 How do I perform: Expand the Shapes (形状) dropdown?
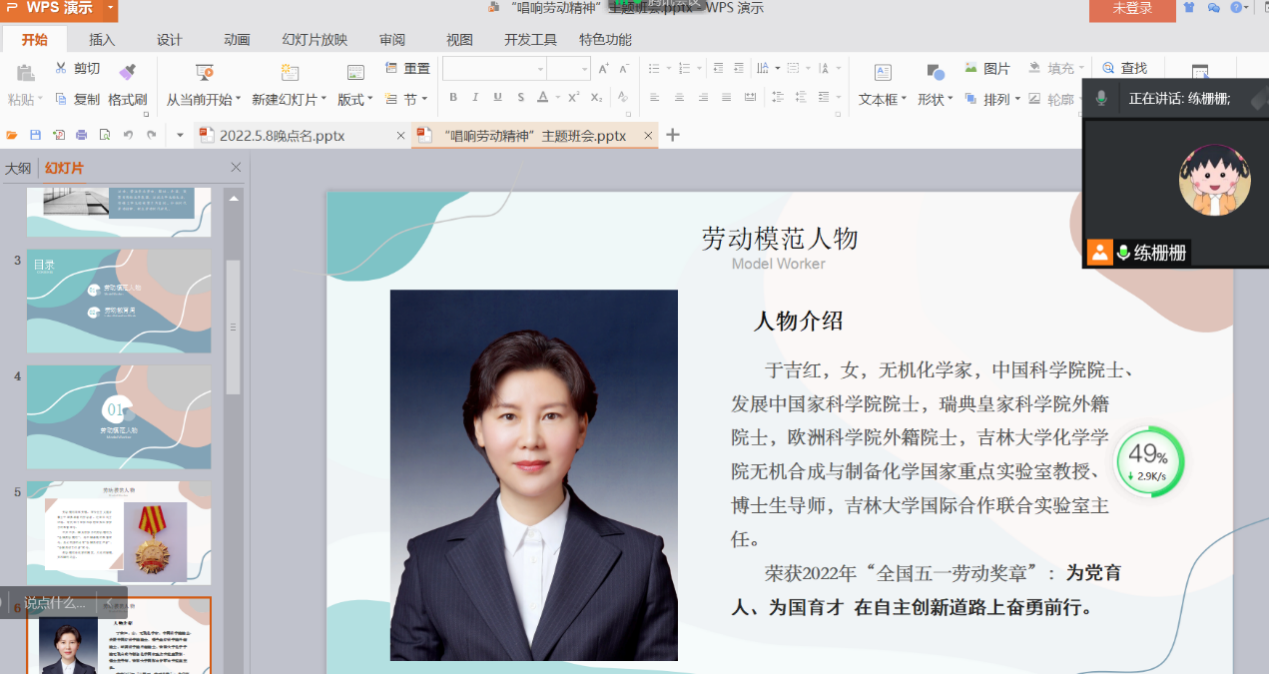point(935,99)
